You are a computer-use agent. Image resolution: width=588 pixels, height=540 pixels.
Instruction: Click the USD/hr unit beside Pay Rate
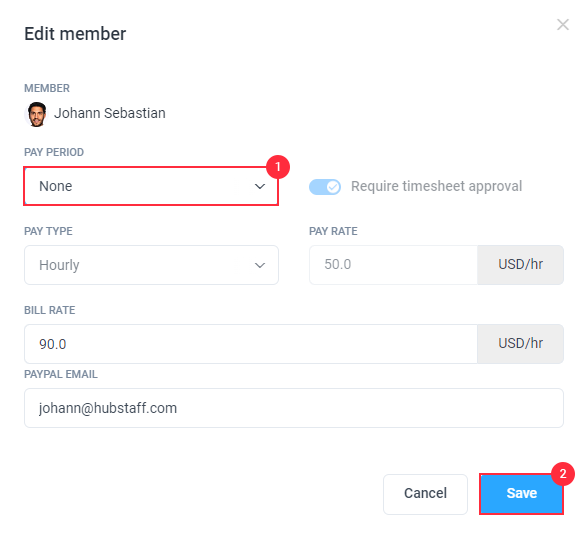520,265
